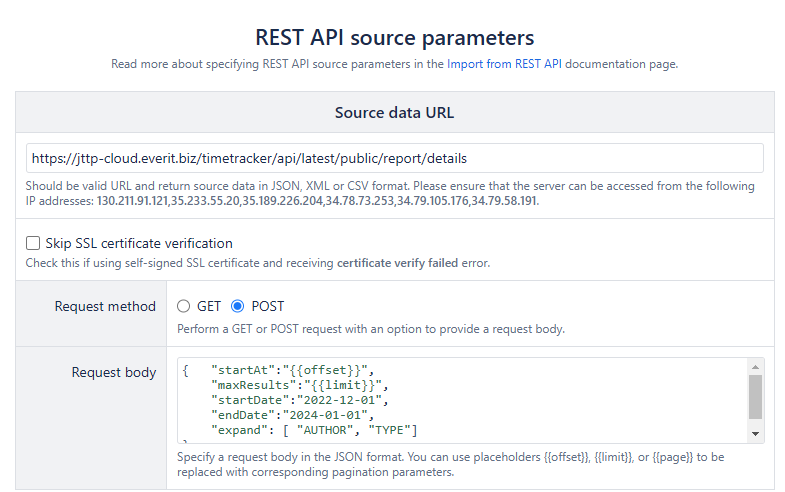The width and height of the screenshot is (785, 492).
Task: Click the placeholders help text below Request body
Action: pyautogui.click(x=450, y=464)
